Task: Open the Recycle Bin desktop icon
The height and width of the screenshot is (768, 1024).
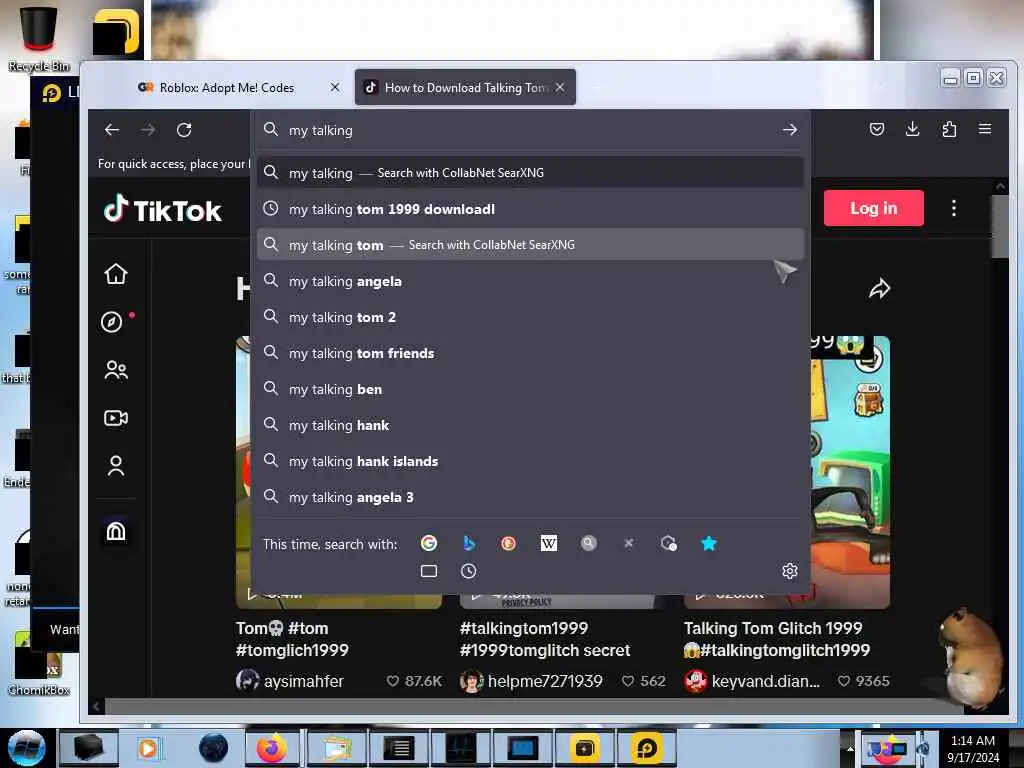Action: [39, 38]
